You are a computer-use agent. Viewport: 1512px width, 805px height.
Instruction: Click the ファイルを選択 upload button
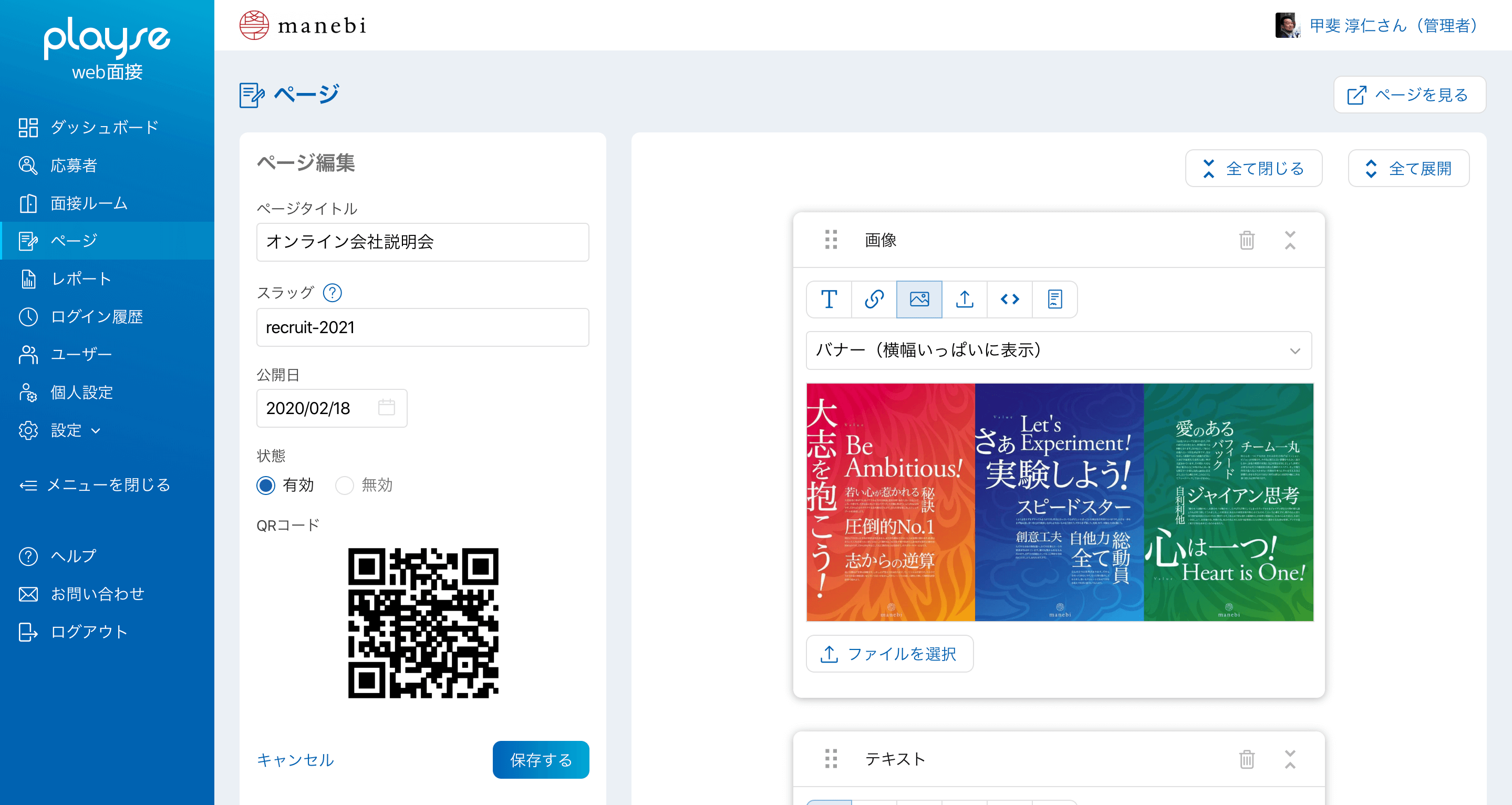890,654
